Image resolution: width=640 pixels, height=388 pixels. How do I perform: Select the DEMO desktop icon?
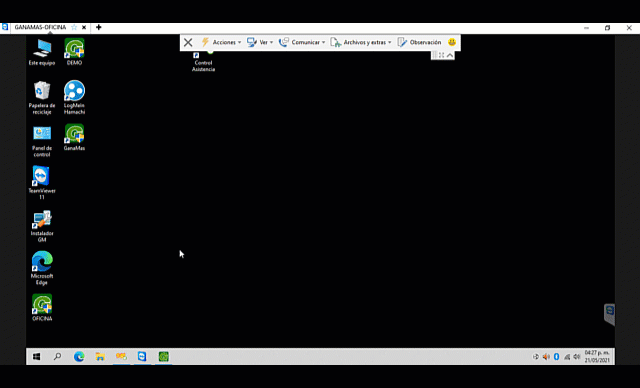(x=74, y=52)
